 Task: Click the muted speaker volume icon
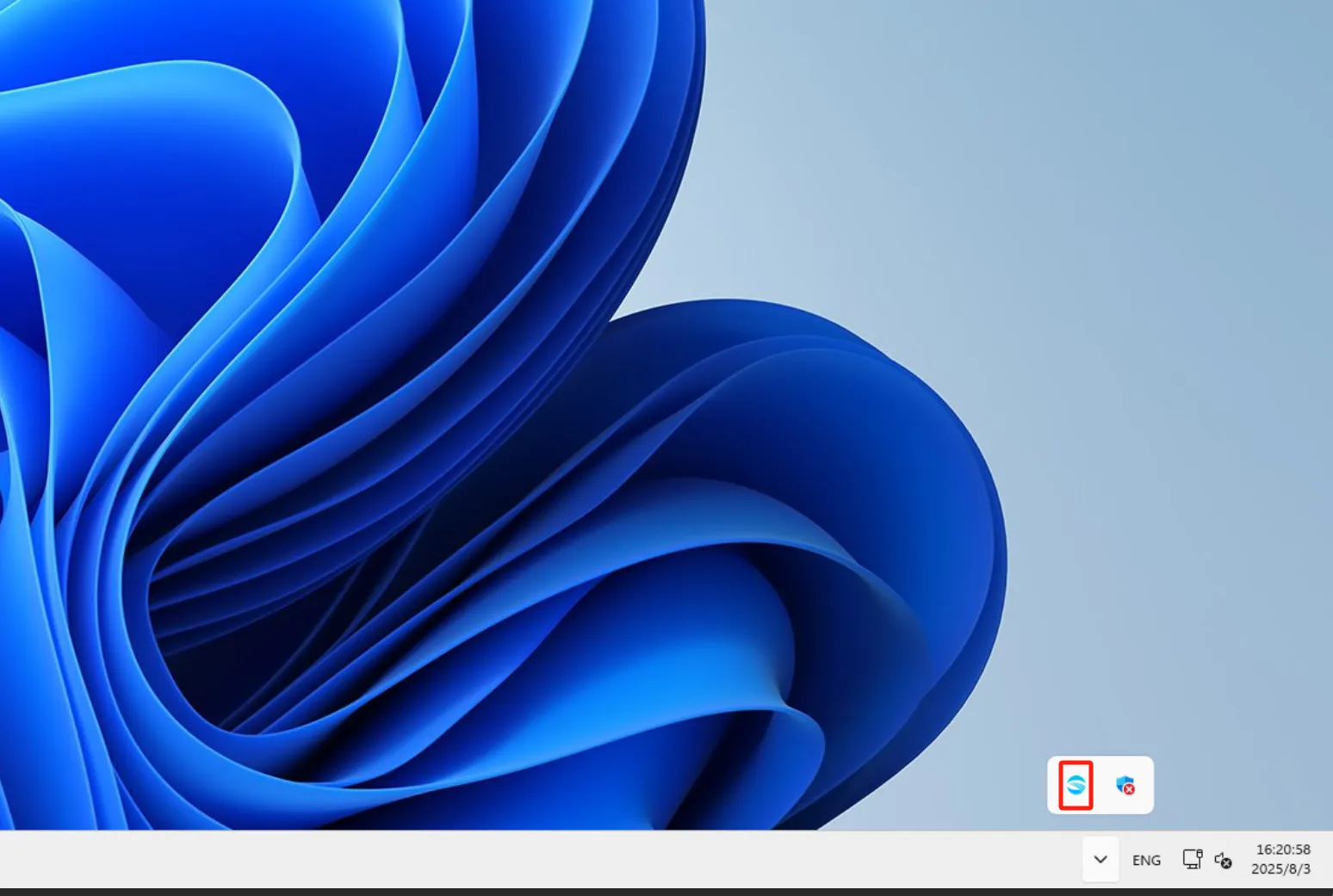pos(1222,860)
